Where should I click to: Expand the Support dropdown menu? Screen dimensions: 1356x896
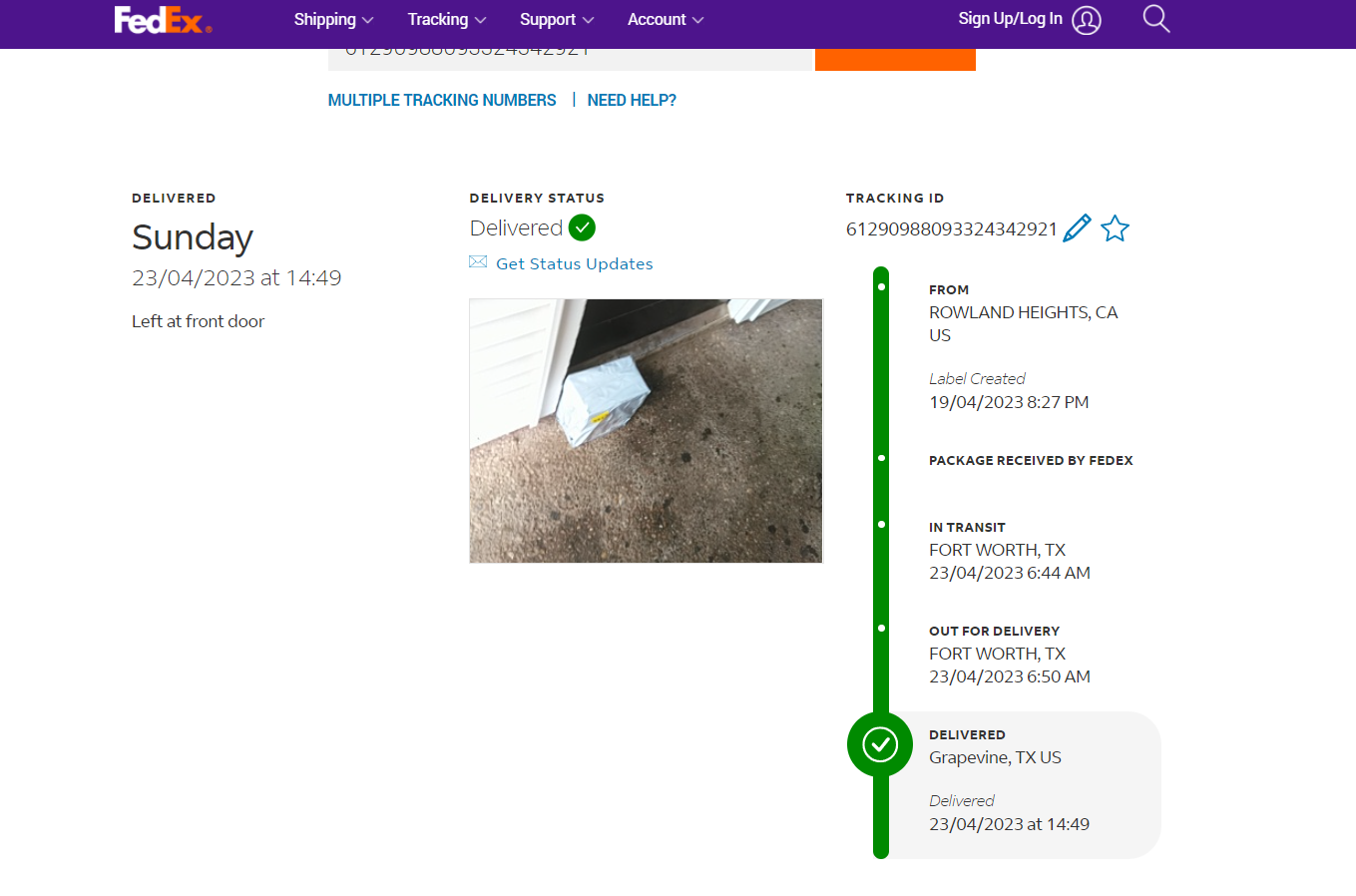pyautogui.click(x=557, y=20)
